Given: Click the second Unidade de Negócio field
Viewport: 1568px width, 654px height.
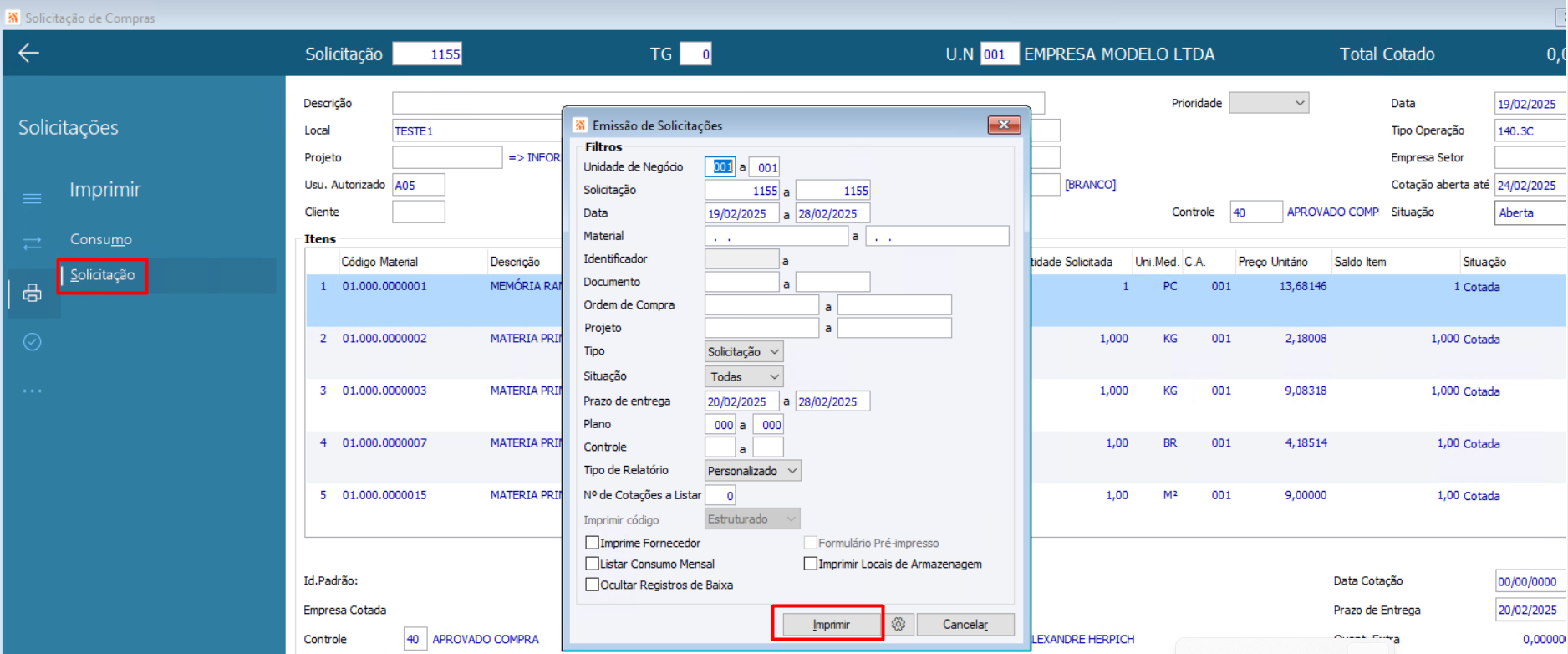Looking at the screenshot, I should click(x=765, y=167).
